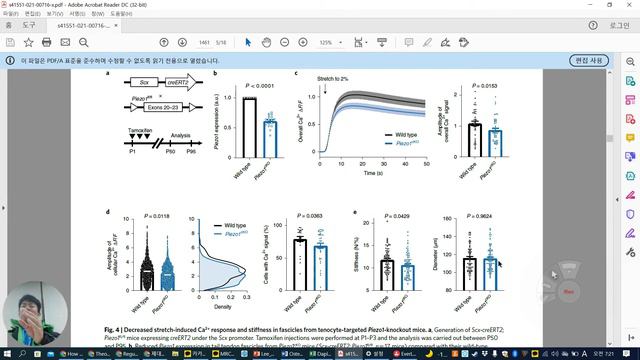
Task: Click the scrolling mode icon in the toolbar
Action: pyautogui.click(x=382, y=42)
